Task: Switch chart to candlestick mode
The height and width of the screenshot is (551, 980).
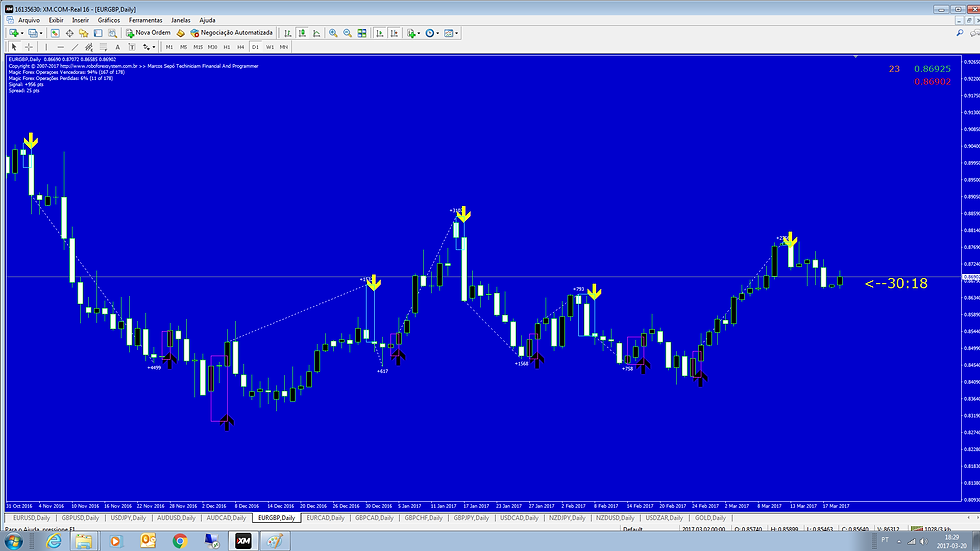Action: coord(302,33)
